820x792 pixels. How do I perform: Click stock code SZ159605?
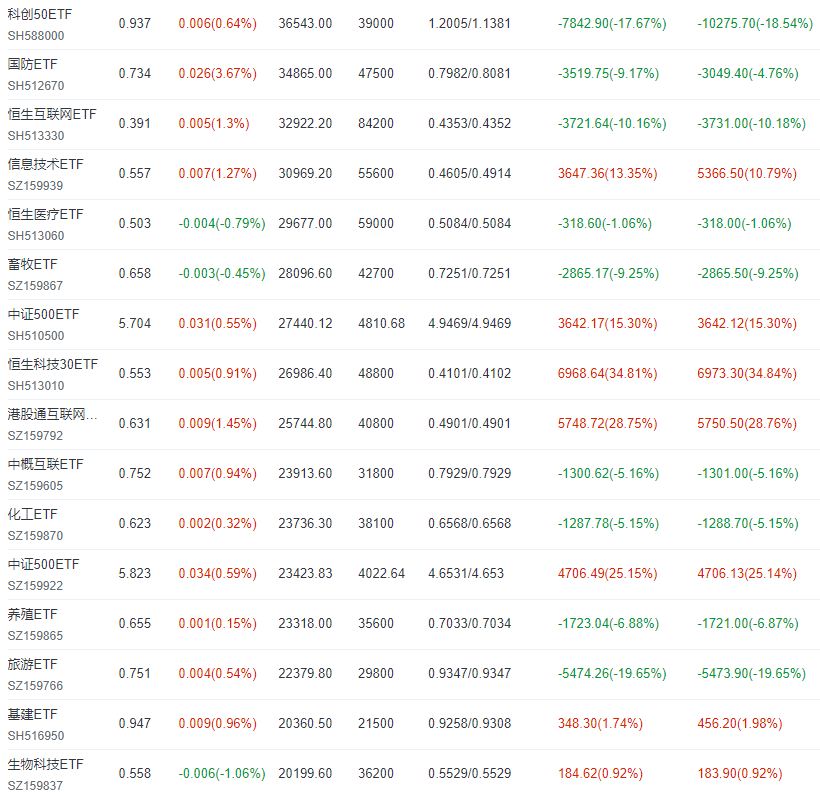(x=35, y=486)
